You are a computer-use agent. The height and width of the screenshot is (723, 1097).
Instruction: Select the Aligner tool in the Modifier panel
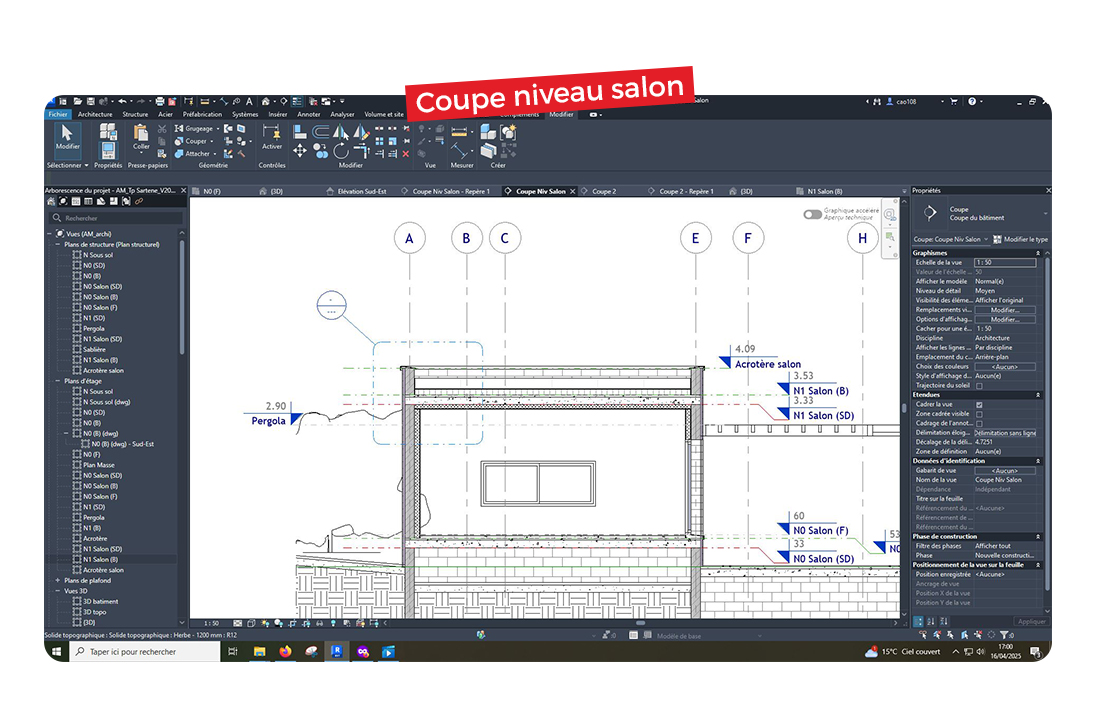(299, 132)
